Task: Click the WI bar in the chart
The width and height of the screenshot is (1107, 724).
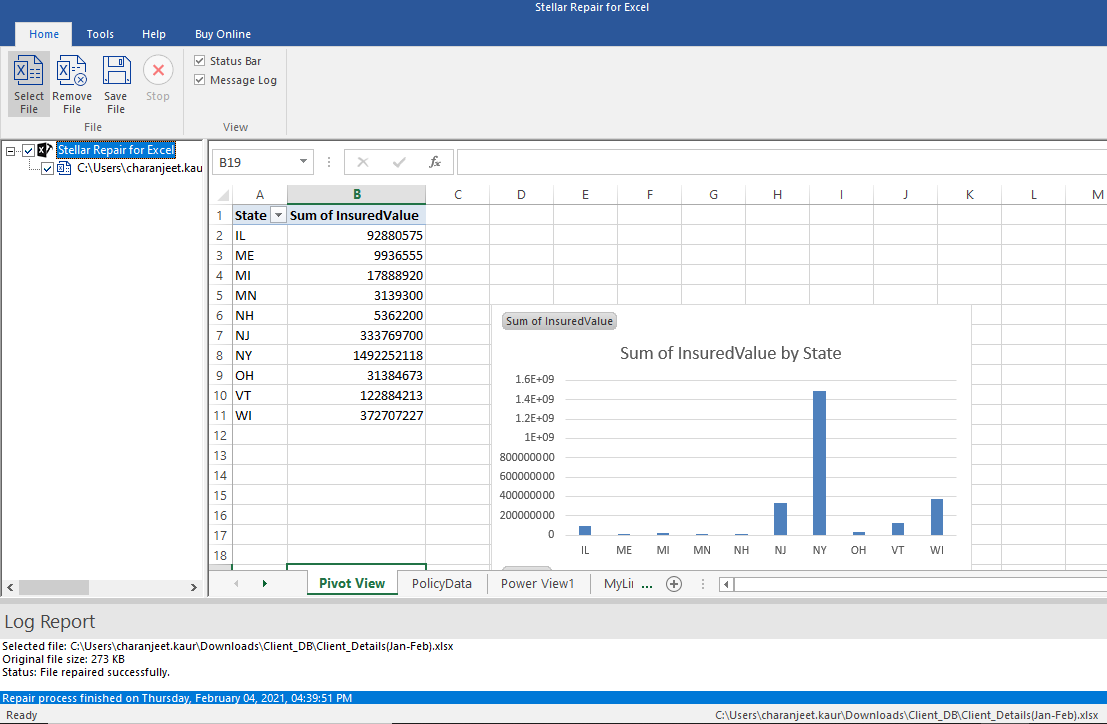Action: click(x=937, y=517)
